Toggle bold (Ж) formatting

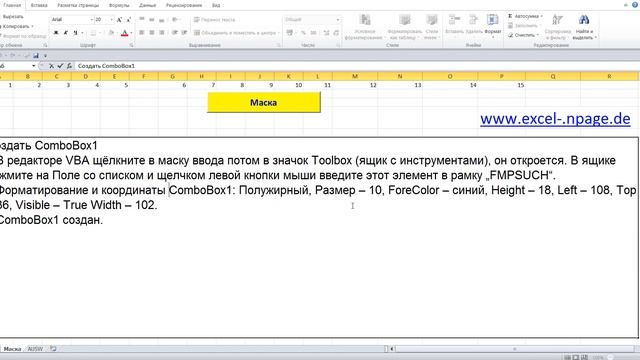(x=56, y=33)
